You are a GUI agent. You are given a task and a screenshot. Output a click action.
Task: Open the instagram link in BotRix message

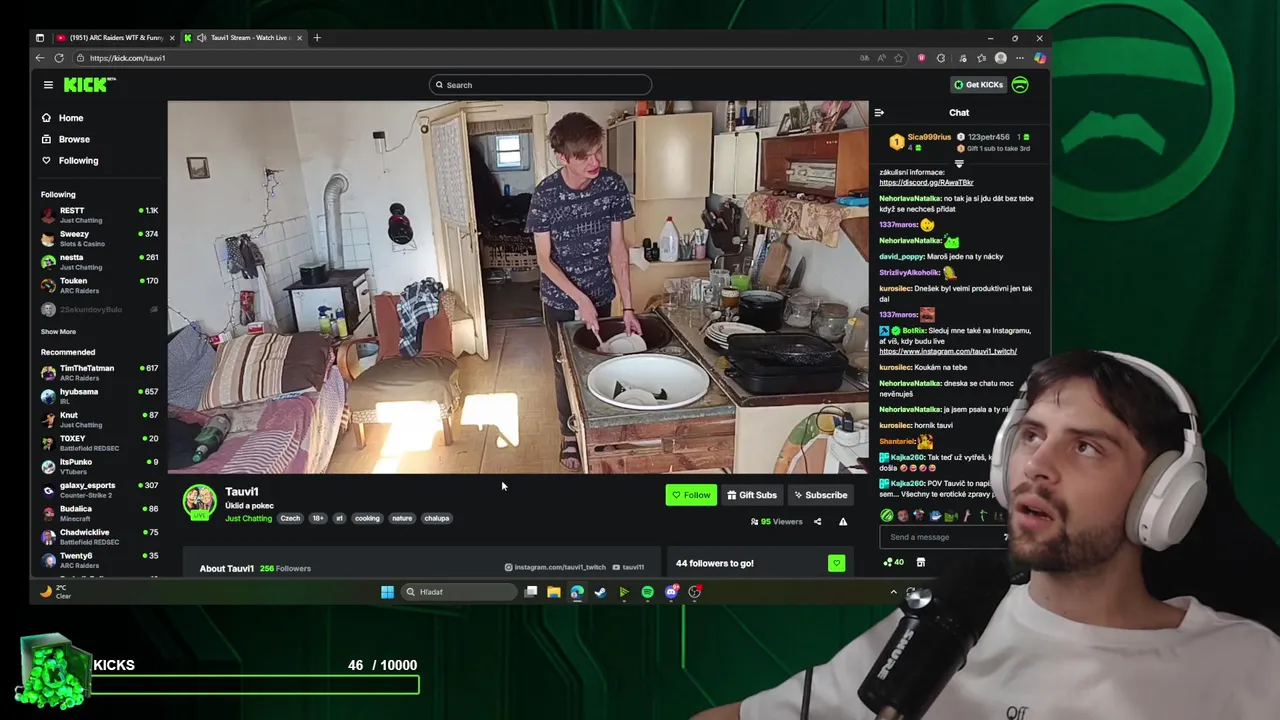948,351
